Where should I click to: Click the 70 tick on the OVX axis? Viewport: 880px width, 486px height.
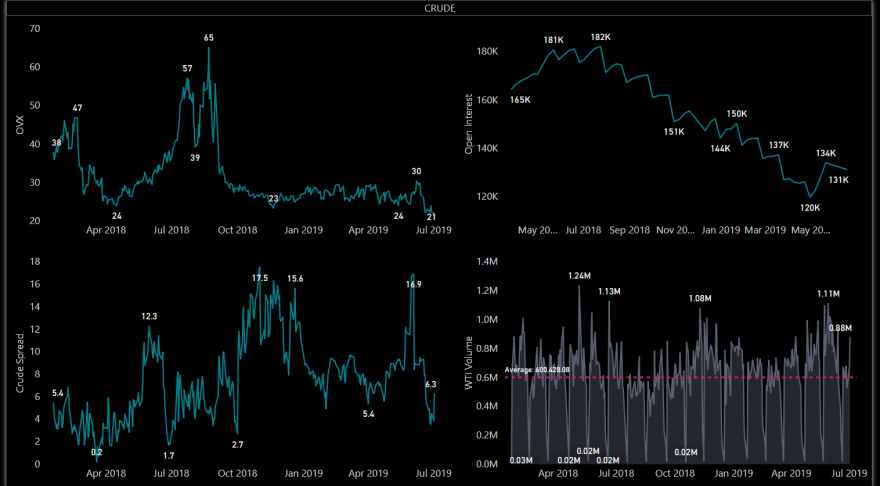click(35, 28)
